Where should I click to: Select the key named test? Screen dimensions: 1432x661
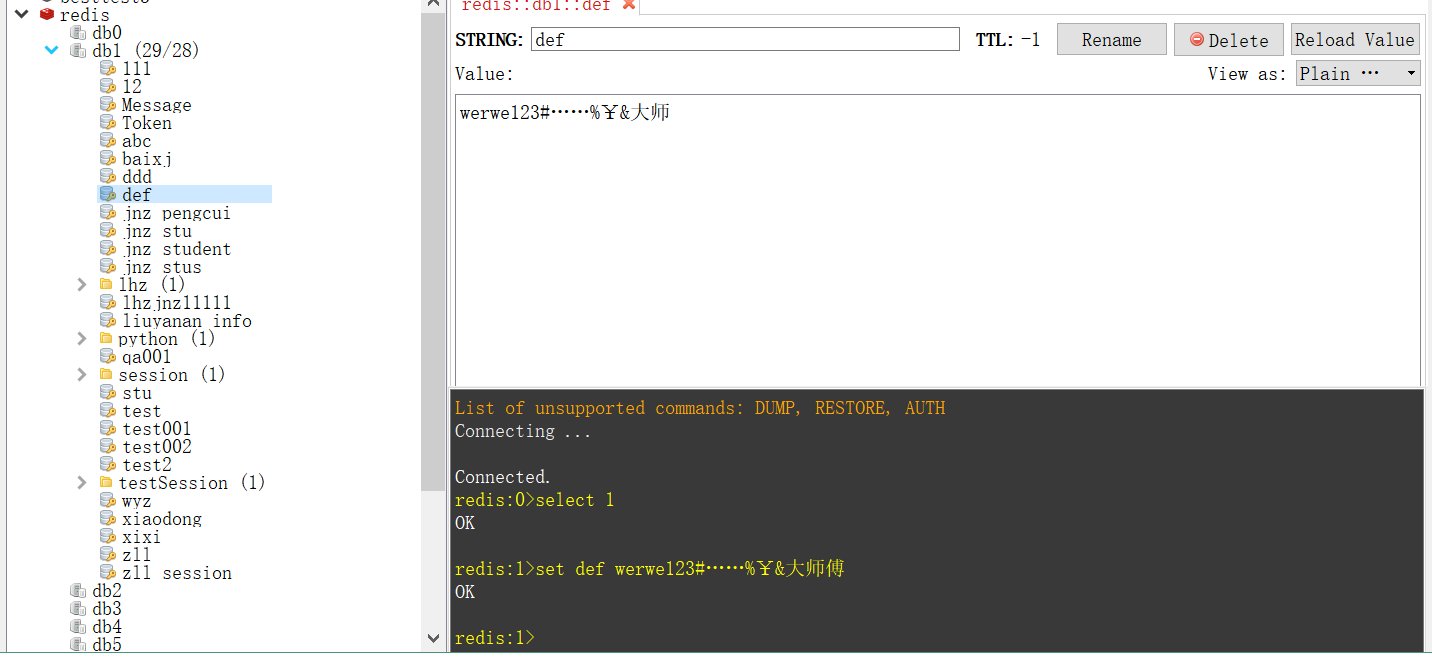(142, 411)
